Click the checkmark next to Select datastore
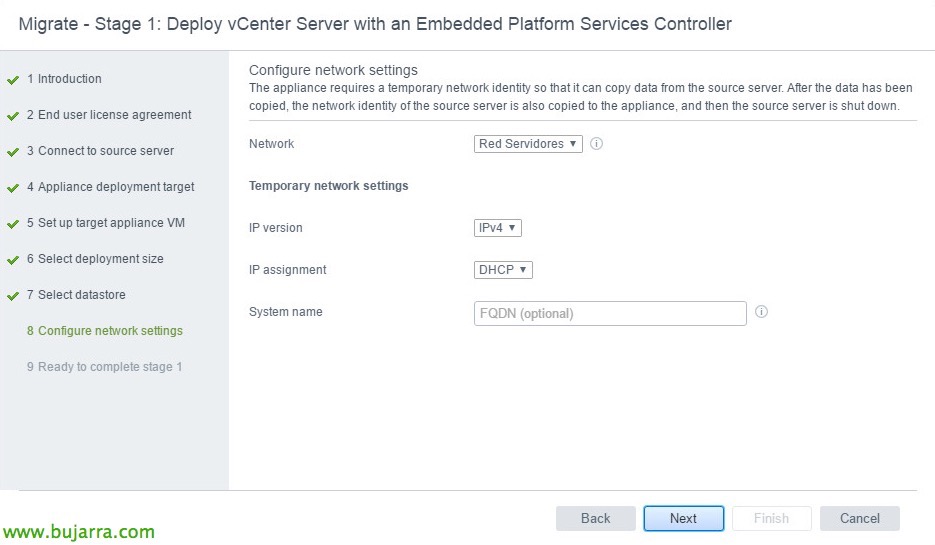Viewport: 935px width, 545px height. pyautogui.click(x=13, y=296)
